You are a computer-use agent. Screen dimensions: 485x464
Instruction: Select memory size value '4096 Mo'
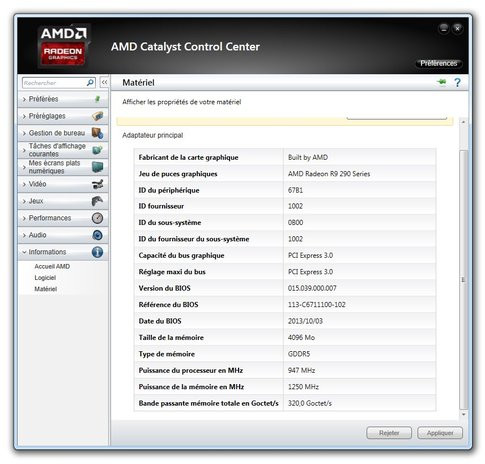click(301, 337)
